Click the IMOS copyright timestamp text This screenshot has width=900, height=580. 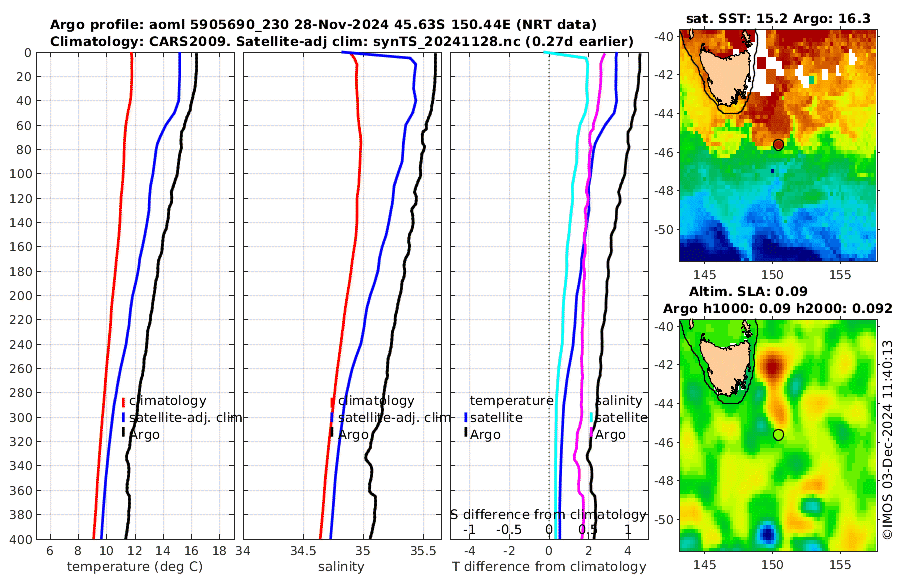click(888, 439)
